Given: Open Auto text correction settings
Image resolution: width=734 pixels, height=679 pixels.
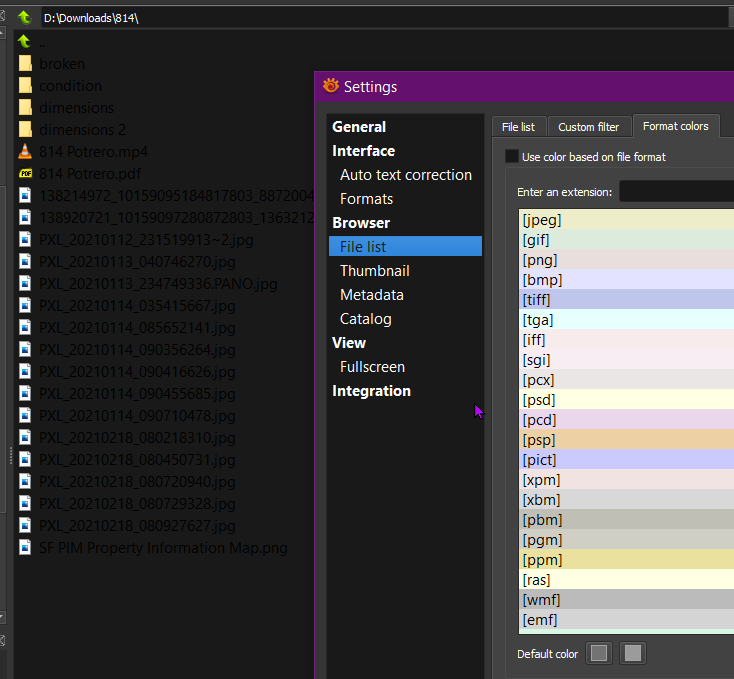Looking at the screenshot, I should [405, 175].
